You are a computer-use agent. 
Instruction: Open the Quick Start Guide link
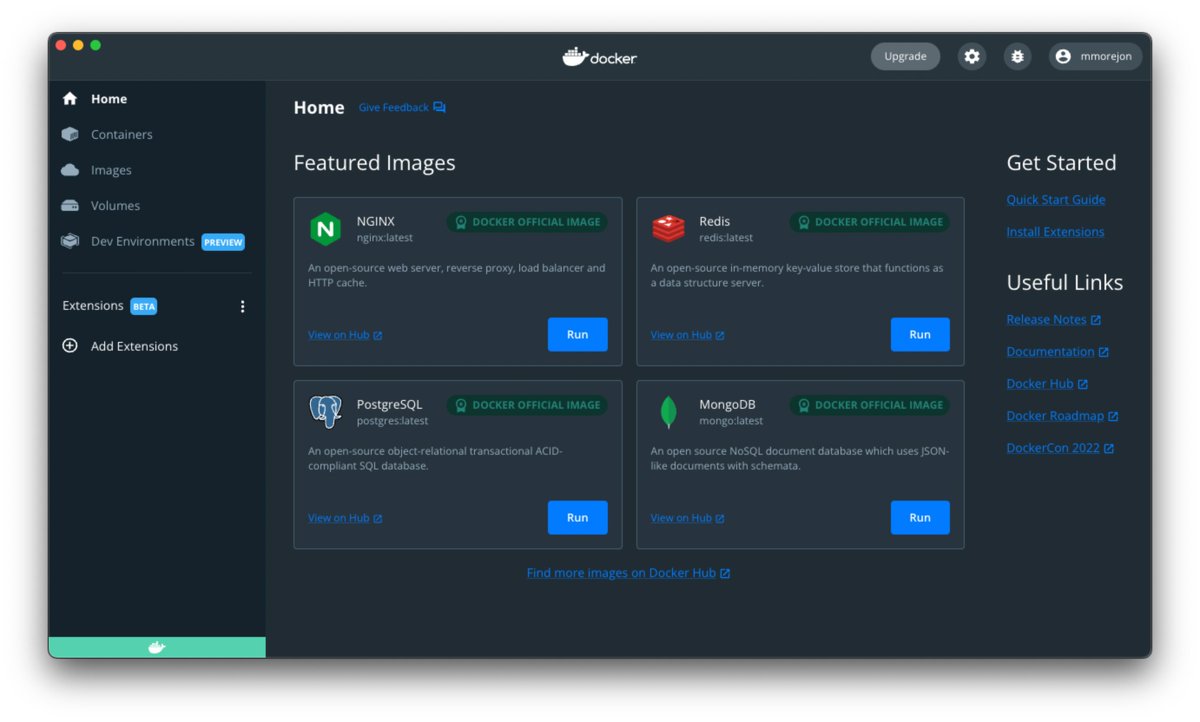point(1056,200)
